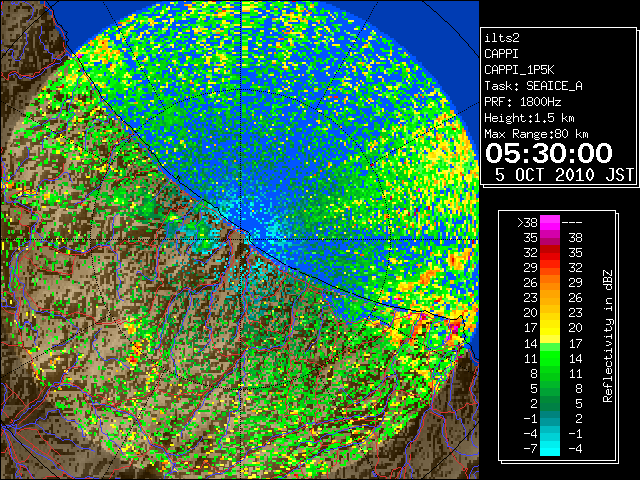Pick the bright green band in the dBZ legend
This screenshot has width=640, height=480.
coord(550,358)
